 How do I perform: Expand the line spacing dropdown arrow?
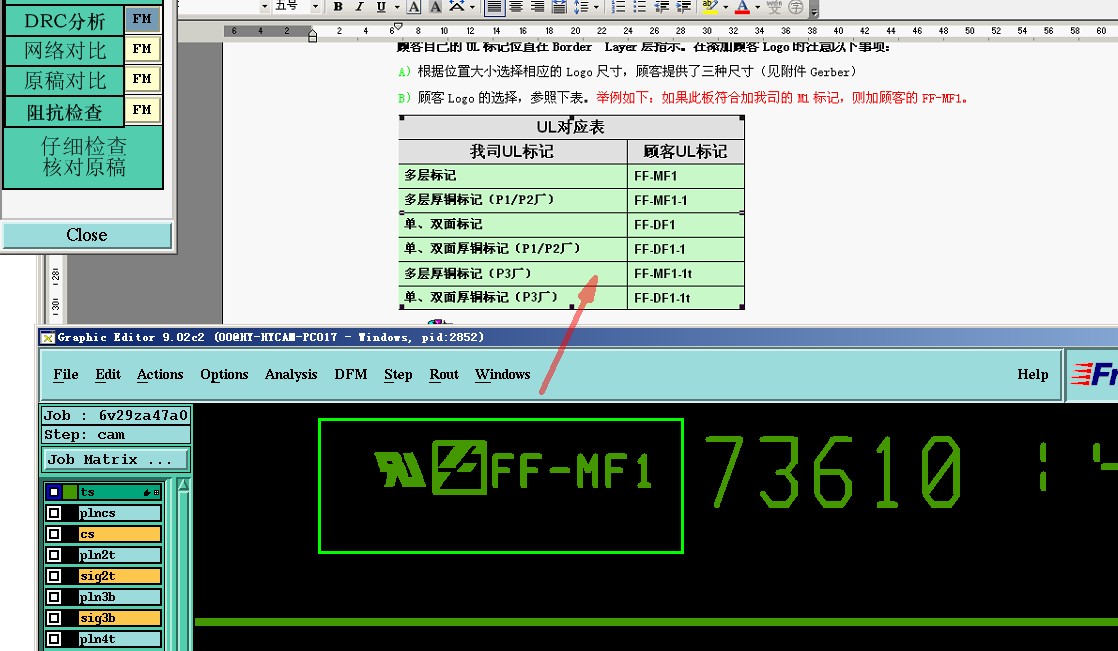[596, 6]
